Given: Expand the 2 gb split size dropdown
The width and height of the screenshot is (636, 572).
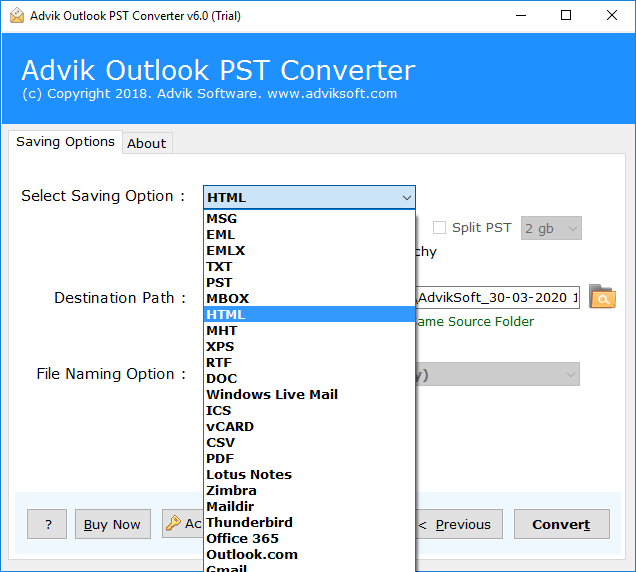Looking at the screenshot, I should point(551,228).
